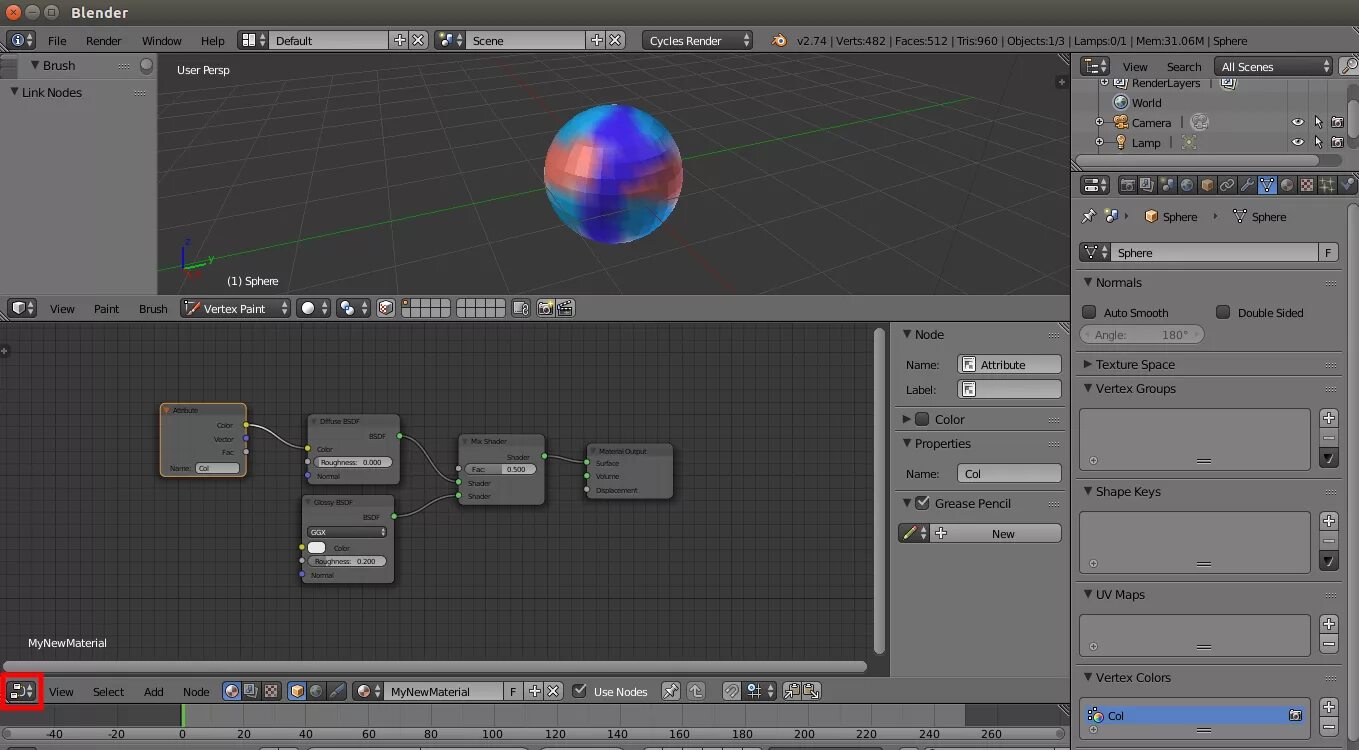
Task: Click the Texture checkerboard properties icon
Action: click(x=1307, y=185)
